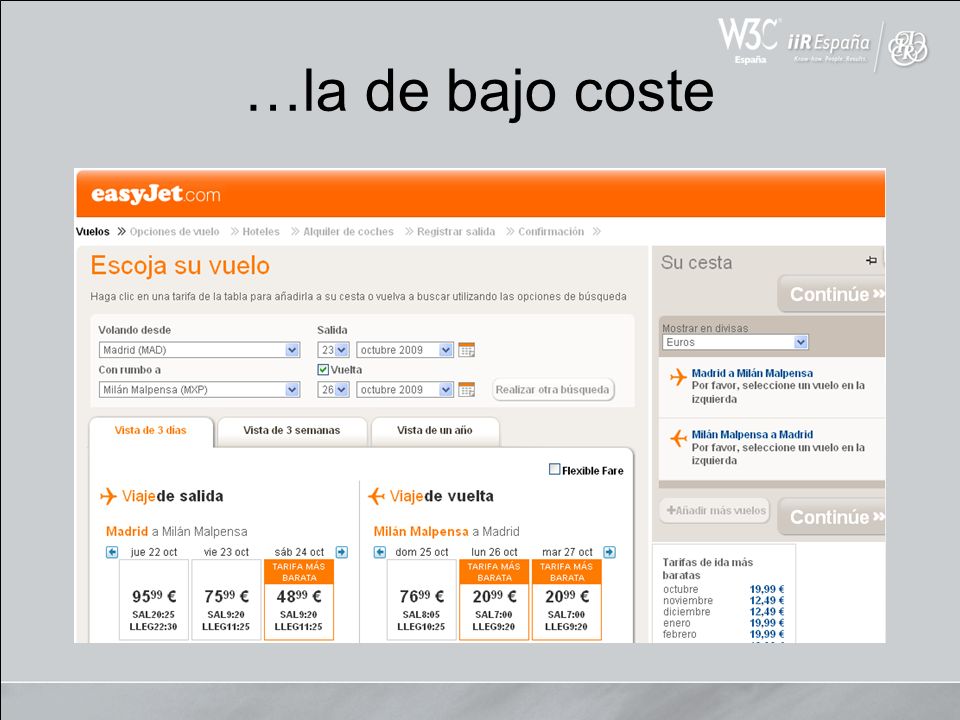The width and height of the screenshot is (960, 720).
Task: Select mar 27 oct fare 20,99 €
Action: [567, 600]
